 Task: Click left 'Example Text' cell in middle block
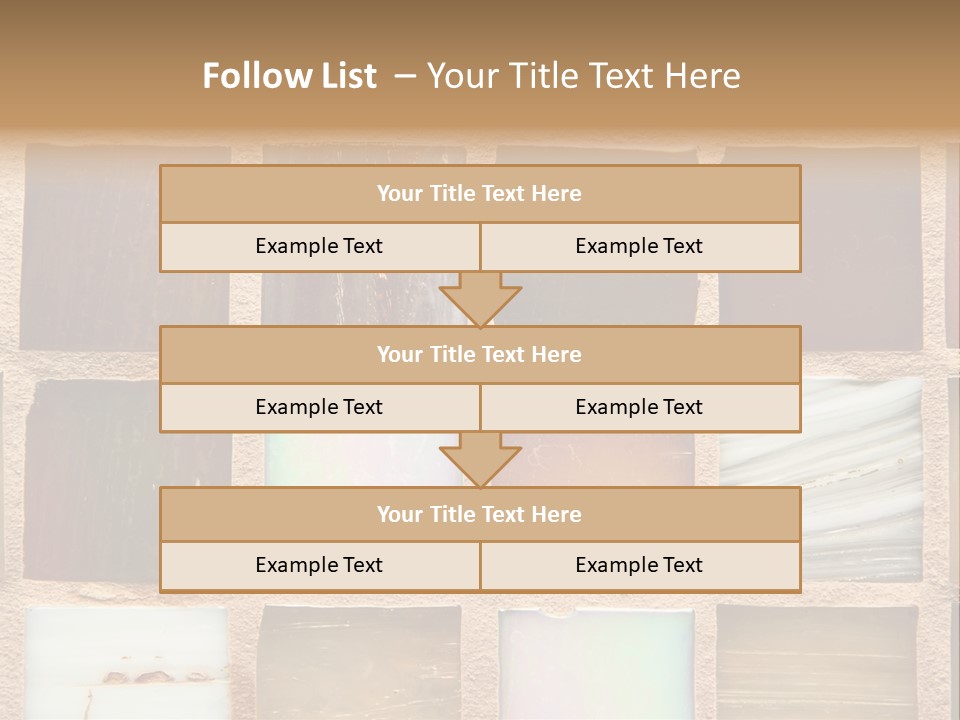pyautogui.click(x=319, y=407)
